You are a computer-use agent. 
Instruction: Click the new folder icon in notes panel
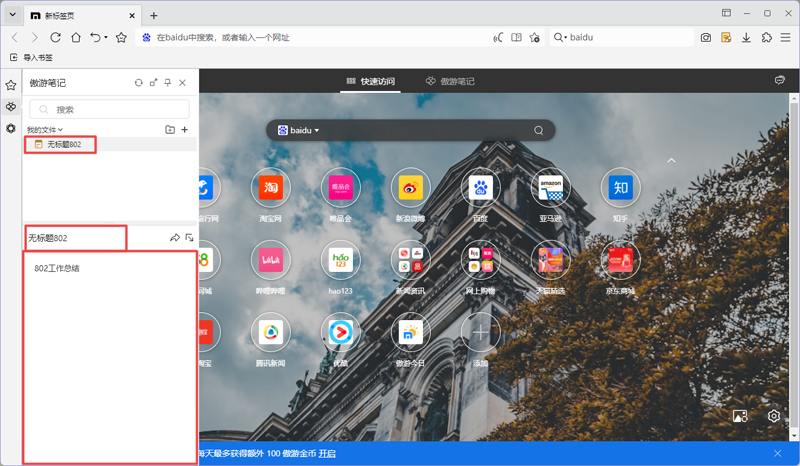[x=170, y=130]
